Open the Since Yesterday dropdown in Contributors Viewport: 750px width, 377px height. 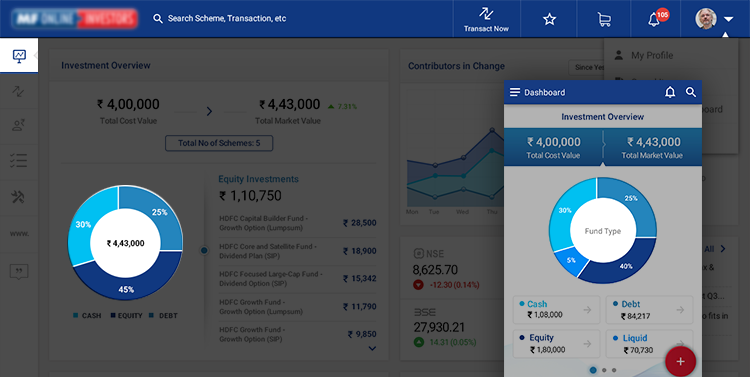coord(586,67)
